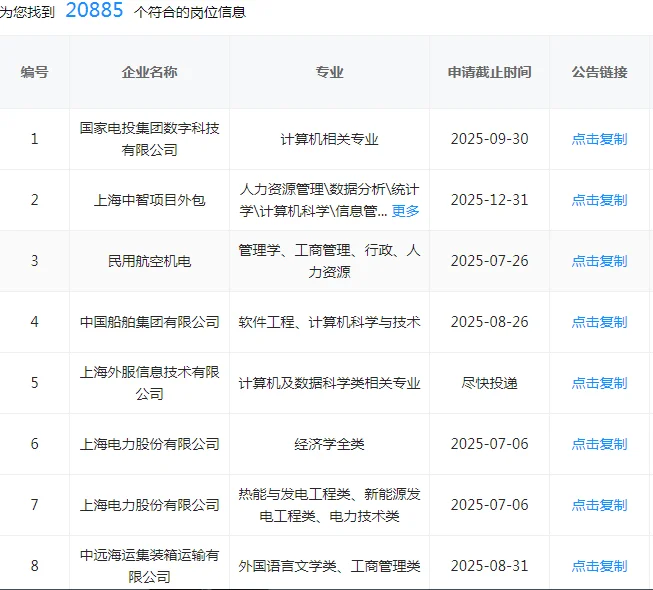This screenshot has height=590, width=653.
Task: Copy link for 中远海运集装箱运输有限公司
Action: 599,566
